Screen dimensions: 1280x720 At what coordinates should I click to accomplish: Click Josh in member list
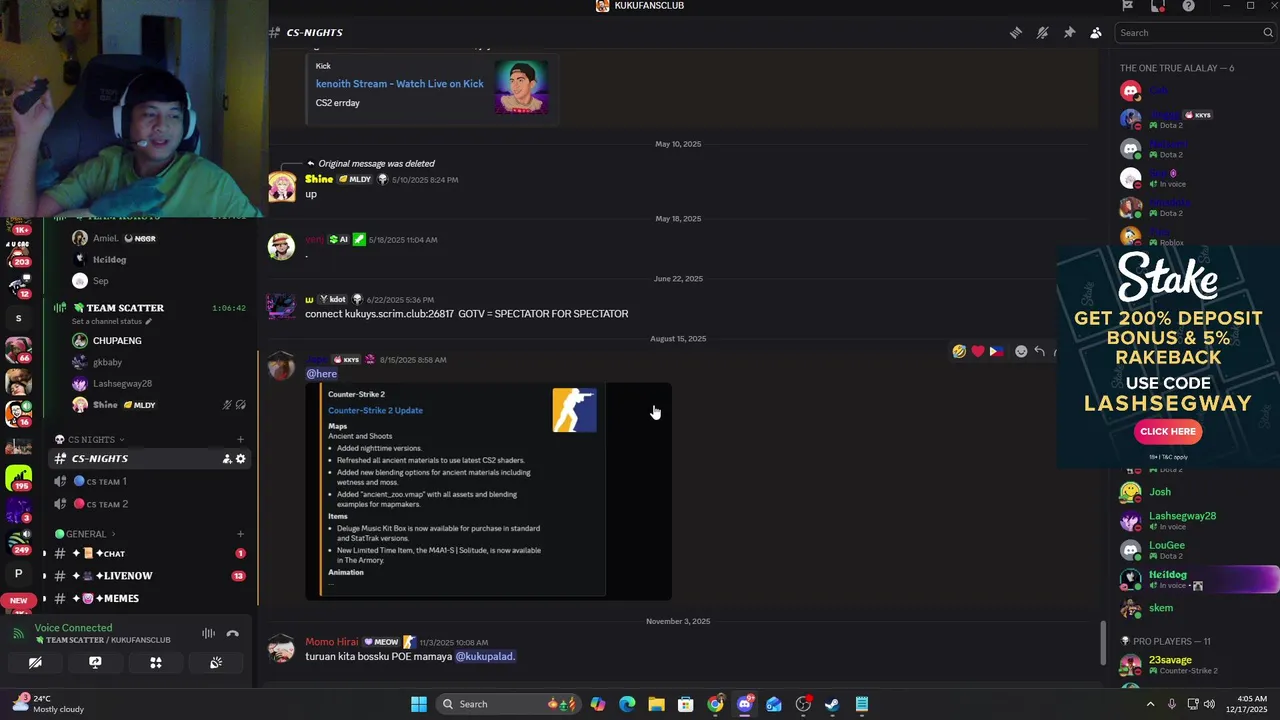click(x=1160, y=492)
